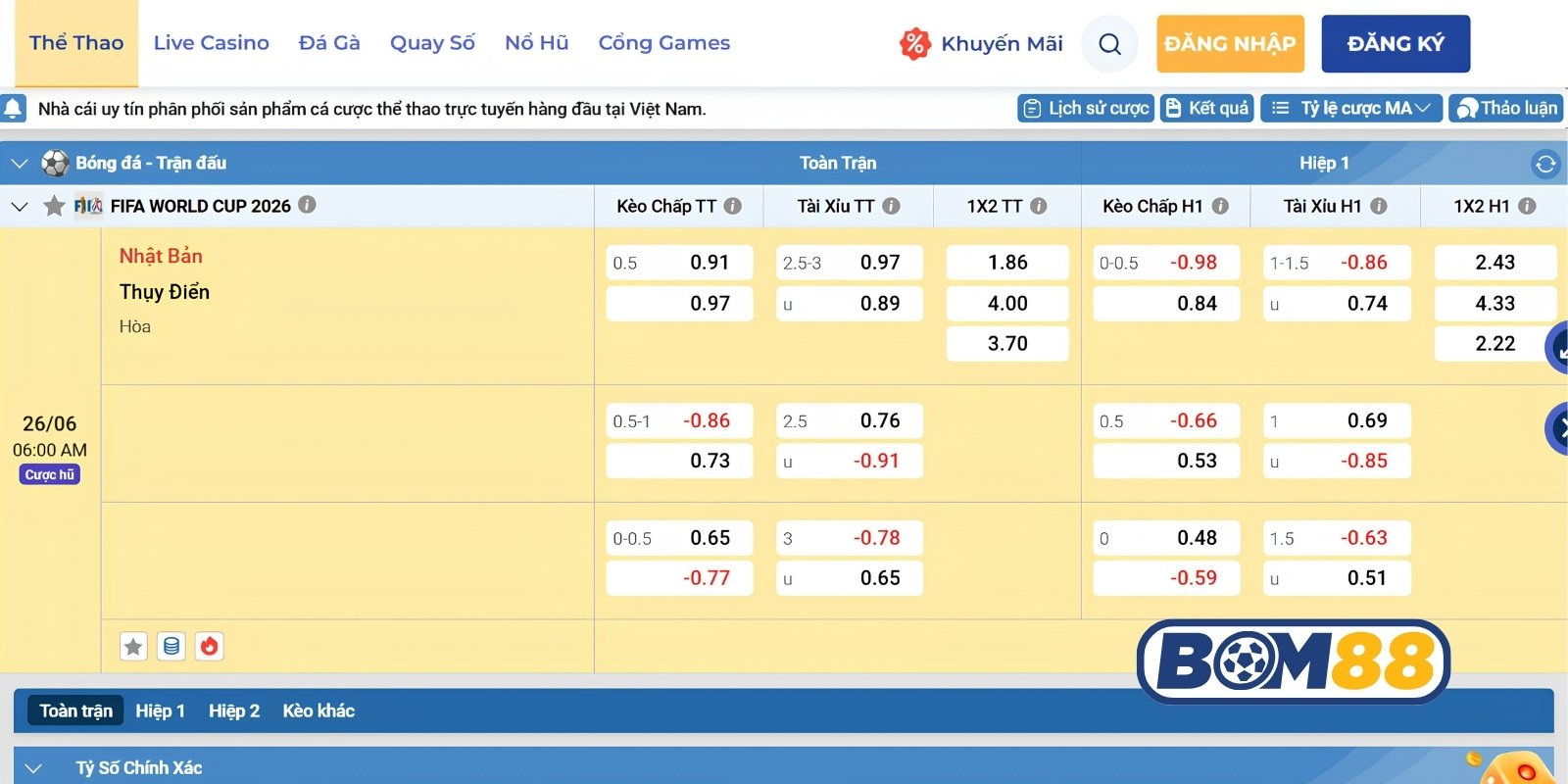This screenshot has width=1568, height=784.
Task: Click the info icon beside FIFA WORLD CUP 2026
Action: [307, 205]
